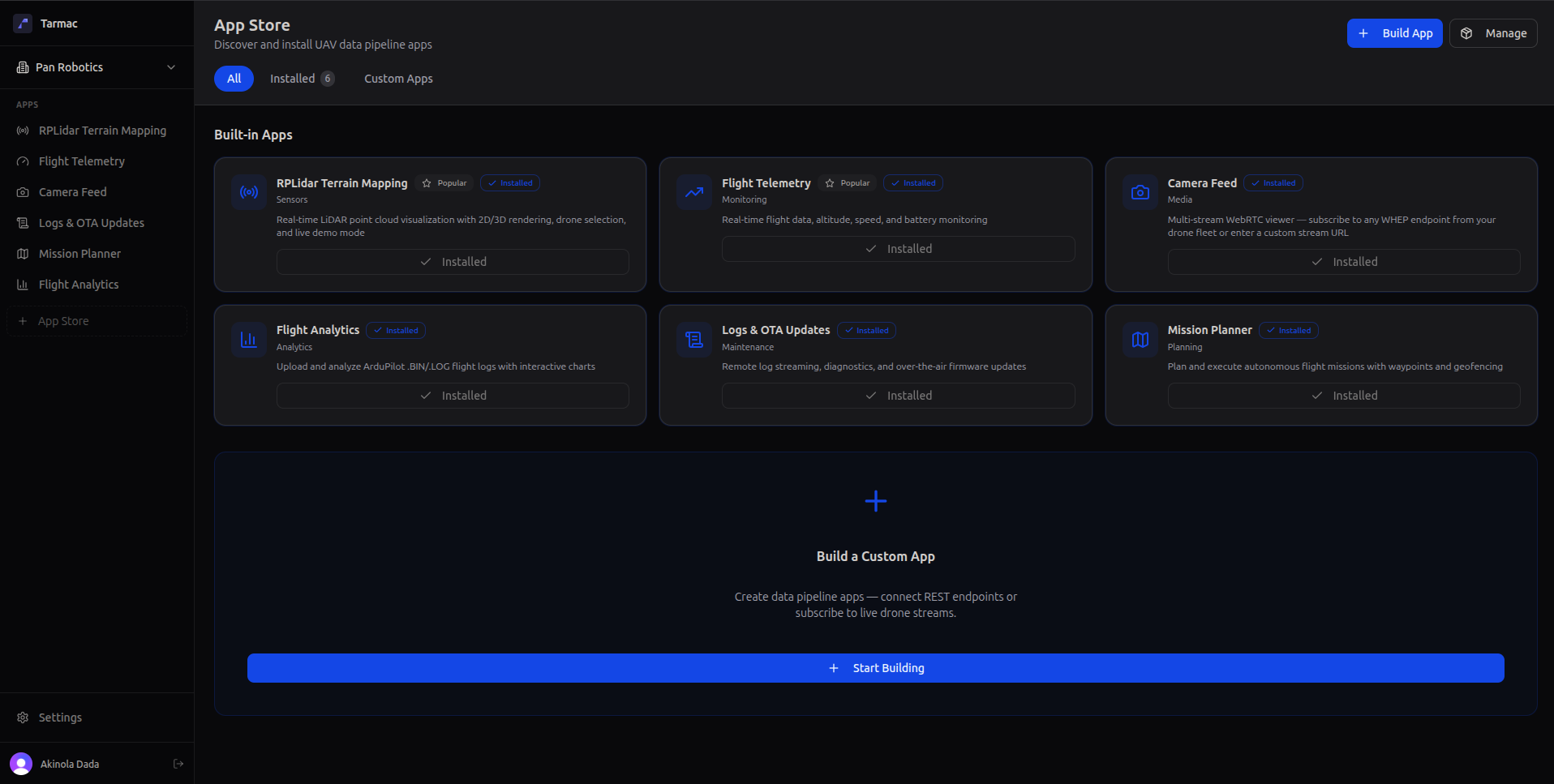Click Installed button under RPLidar Terrain Mapping
The height and width of the screenshot is (784, 1554).
(x=453, y=262)
